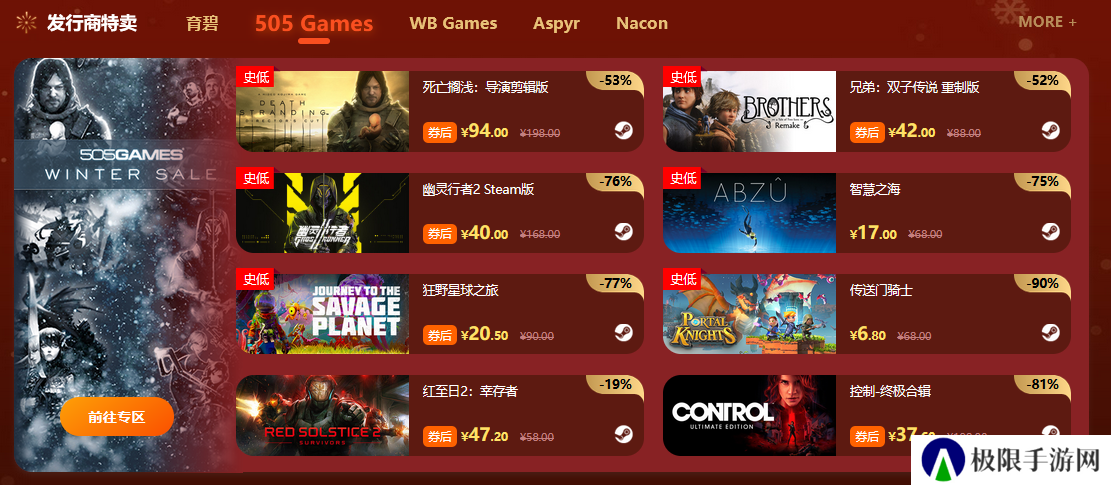
Task: Switch to the 育碧 publisher tab
Action: pyautogui.click(x=202, y=23)
